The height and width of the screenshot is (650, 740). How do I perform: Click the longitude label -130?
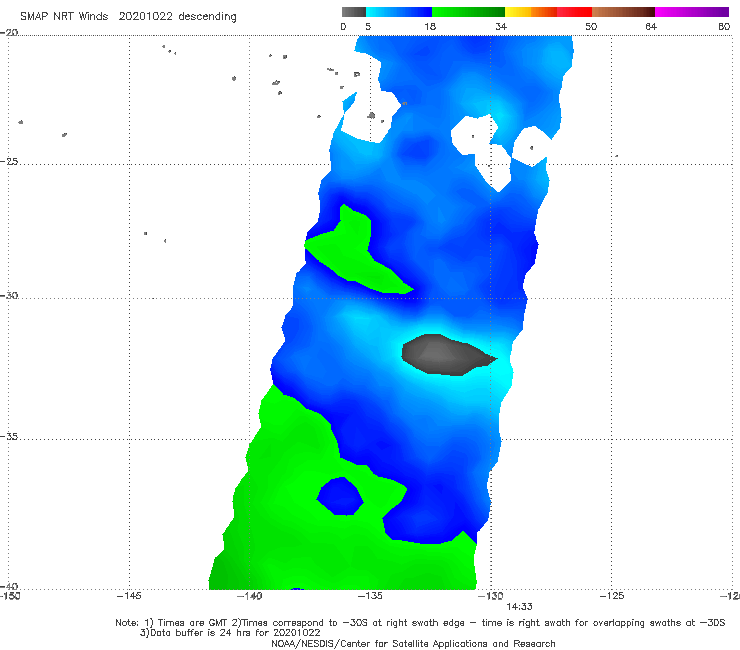[x=491, y=596]
